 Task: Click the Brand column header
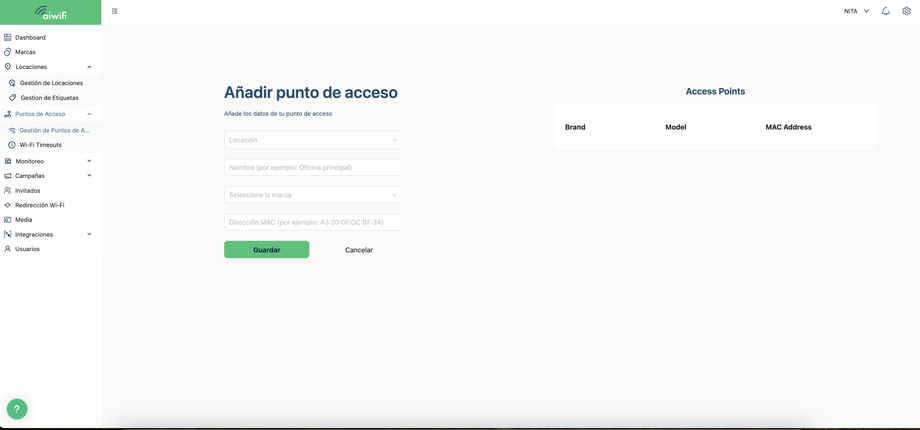coord(575,127)
